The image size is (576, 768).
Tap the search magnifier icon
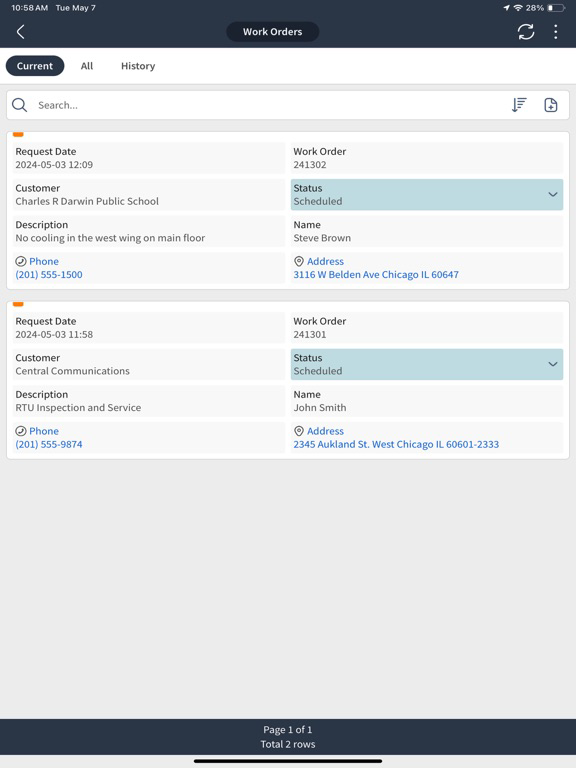(x=20, y=105)
